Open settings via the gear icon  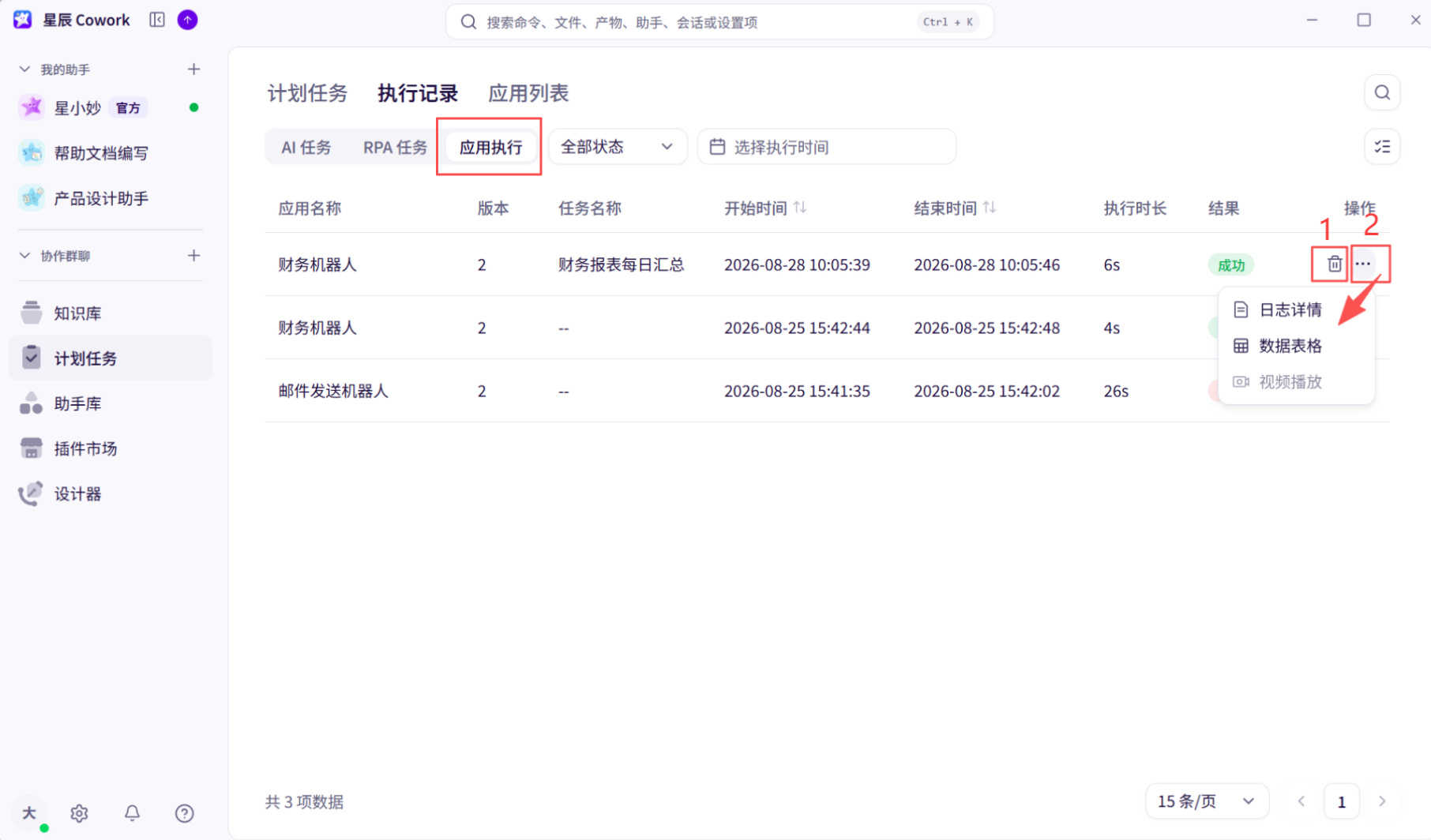[79, 813]
